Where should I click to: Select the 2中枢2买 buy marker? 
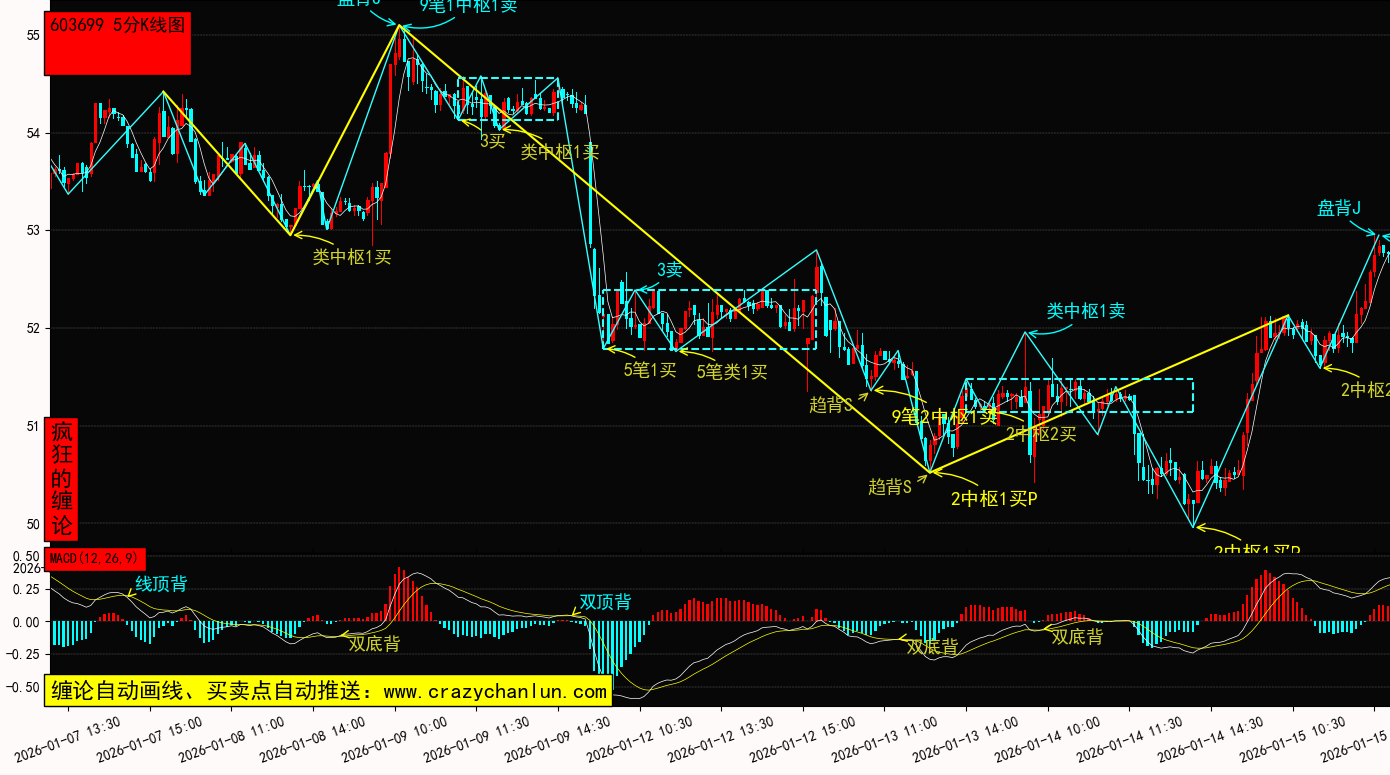click(1041, 433)
